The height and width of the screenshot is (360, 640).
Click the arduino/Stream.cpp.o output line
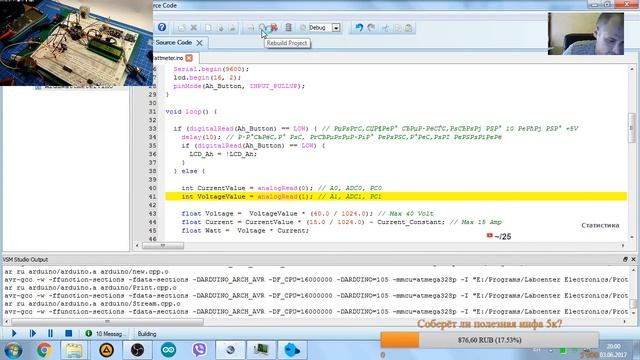click(x=92, y=304)
